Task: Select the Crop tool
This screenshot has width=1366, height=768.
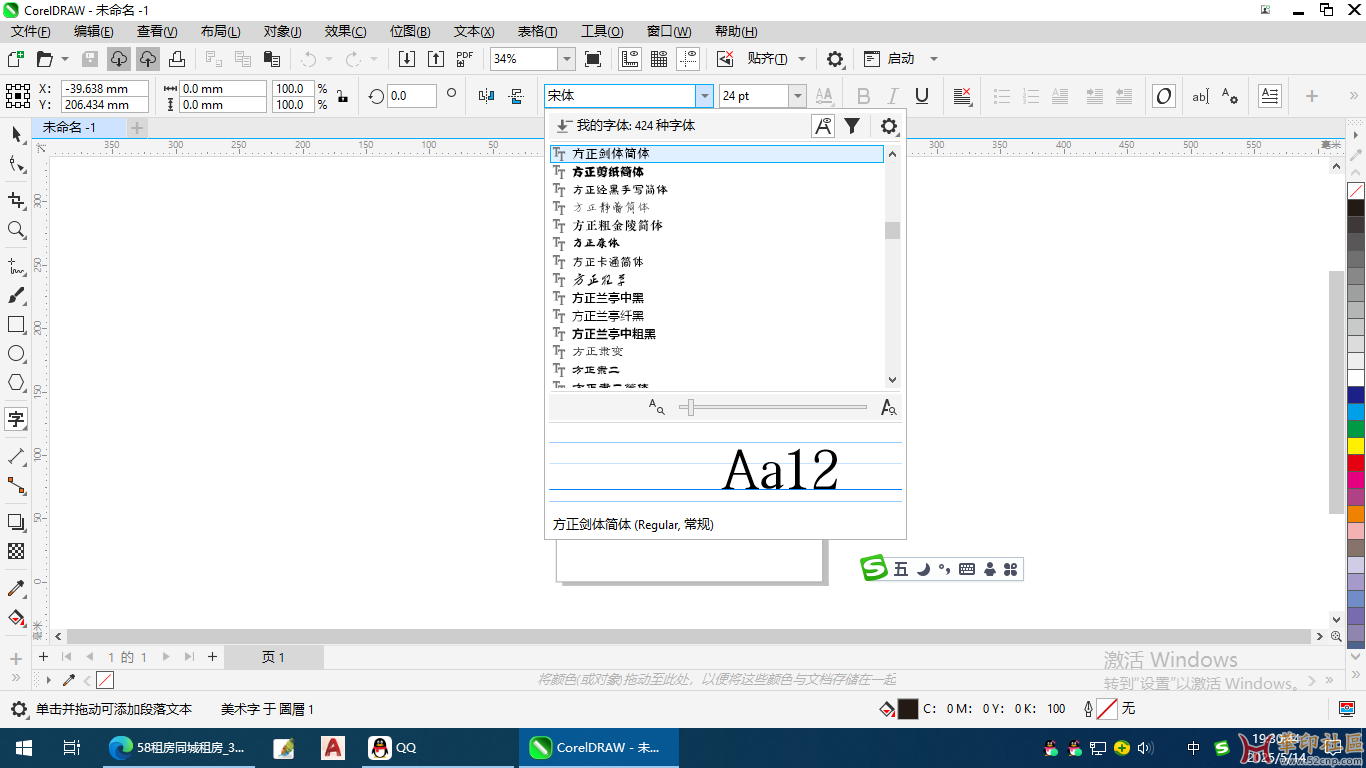Action: 16,201
